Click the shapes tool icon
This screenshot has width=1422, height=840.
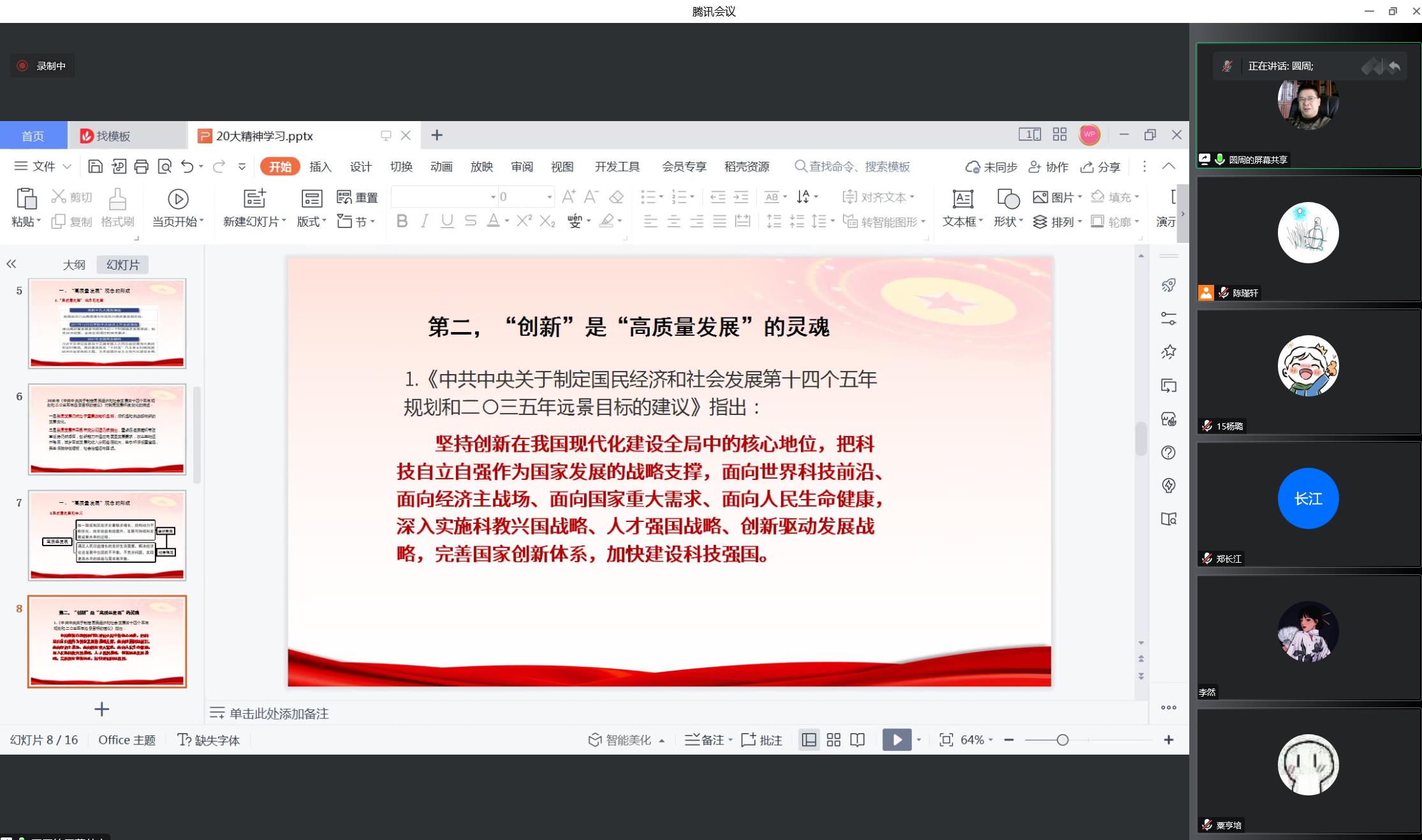[1008, 199]
